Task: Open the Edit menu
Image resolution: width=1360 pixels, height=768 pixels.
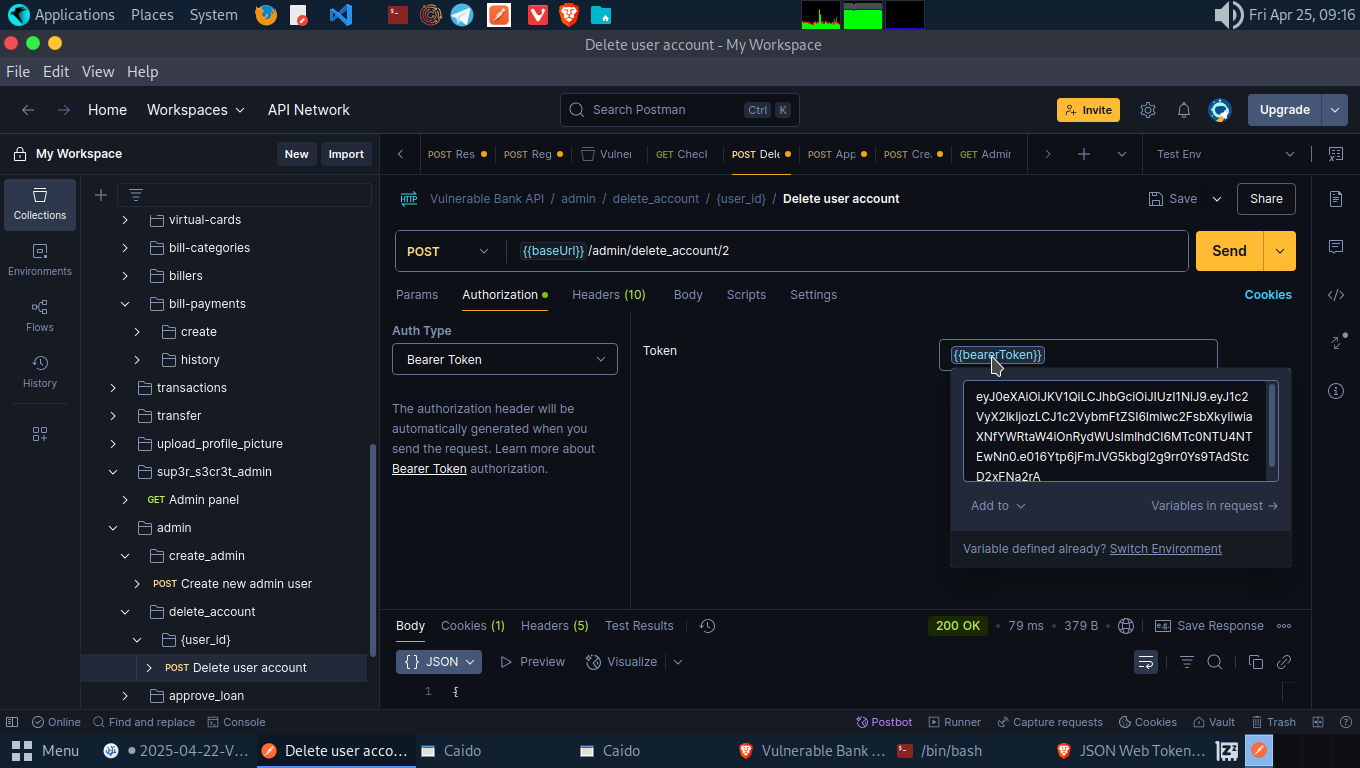Action: pos(56,72)
